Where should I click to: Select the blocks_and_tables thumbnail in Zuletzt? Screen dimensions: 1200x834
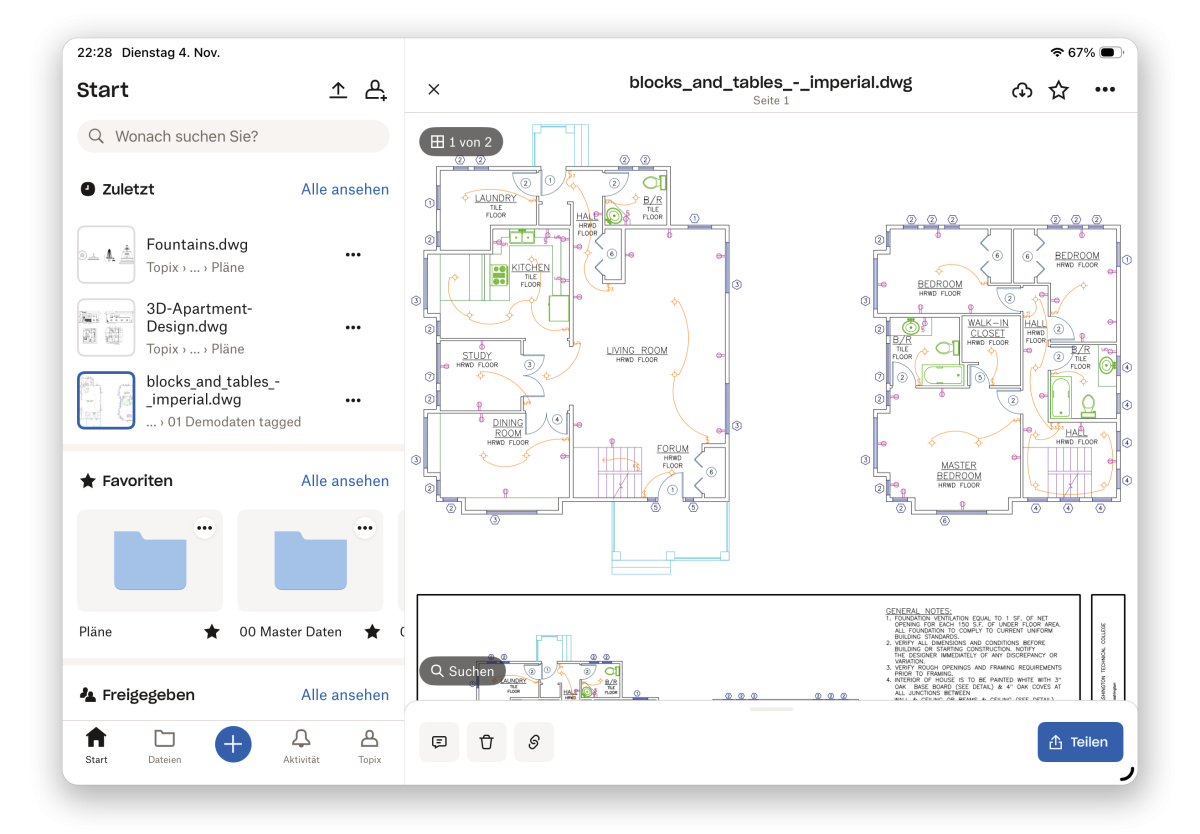point(106,400)
